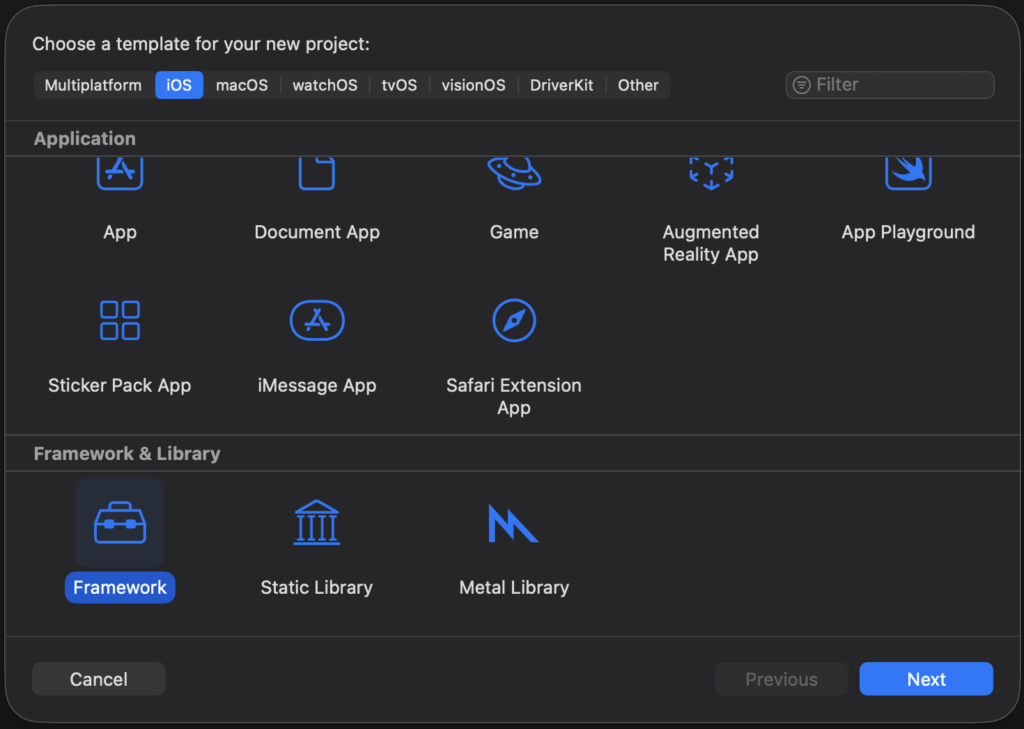The image size is (1024, 729).
Task: Open the DriverKit tab
Action: tap(562, 85)
